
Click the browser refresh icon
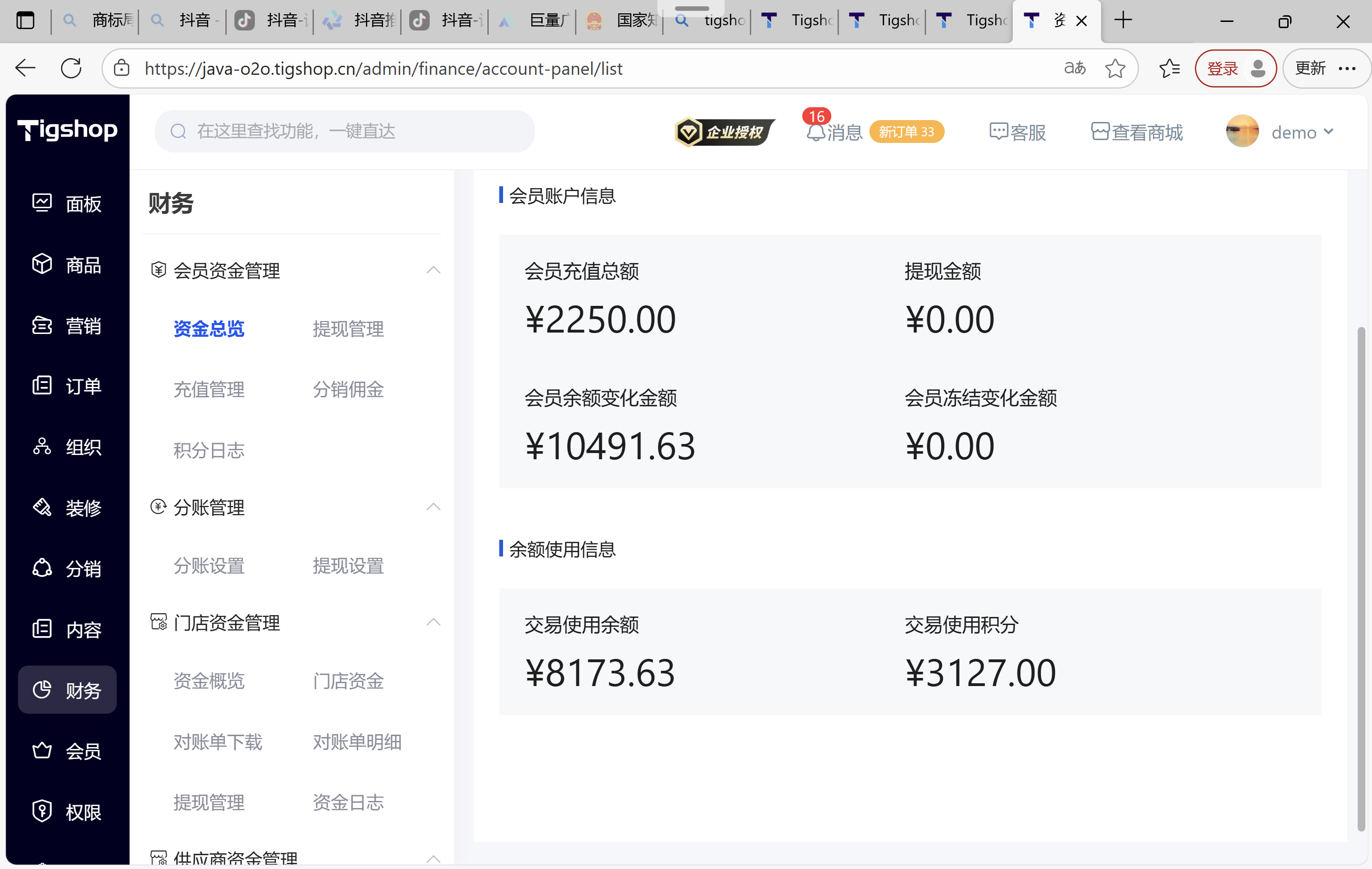[x=71, y=69]
